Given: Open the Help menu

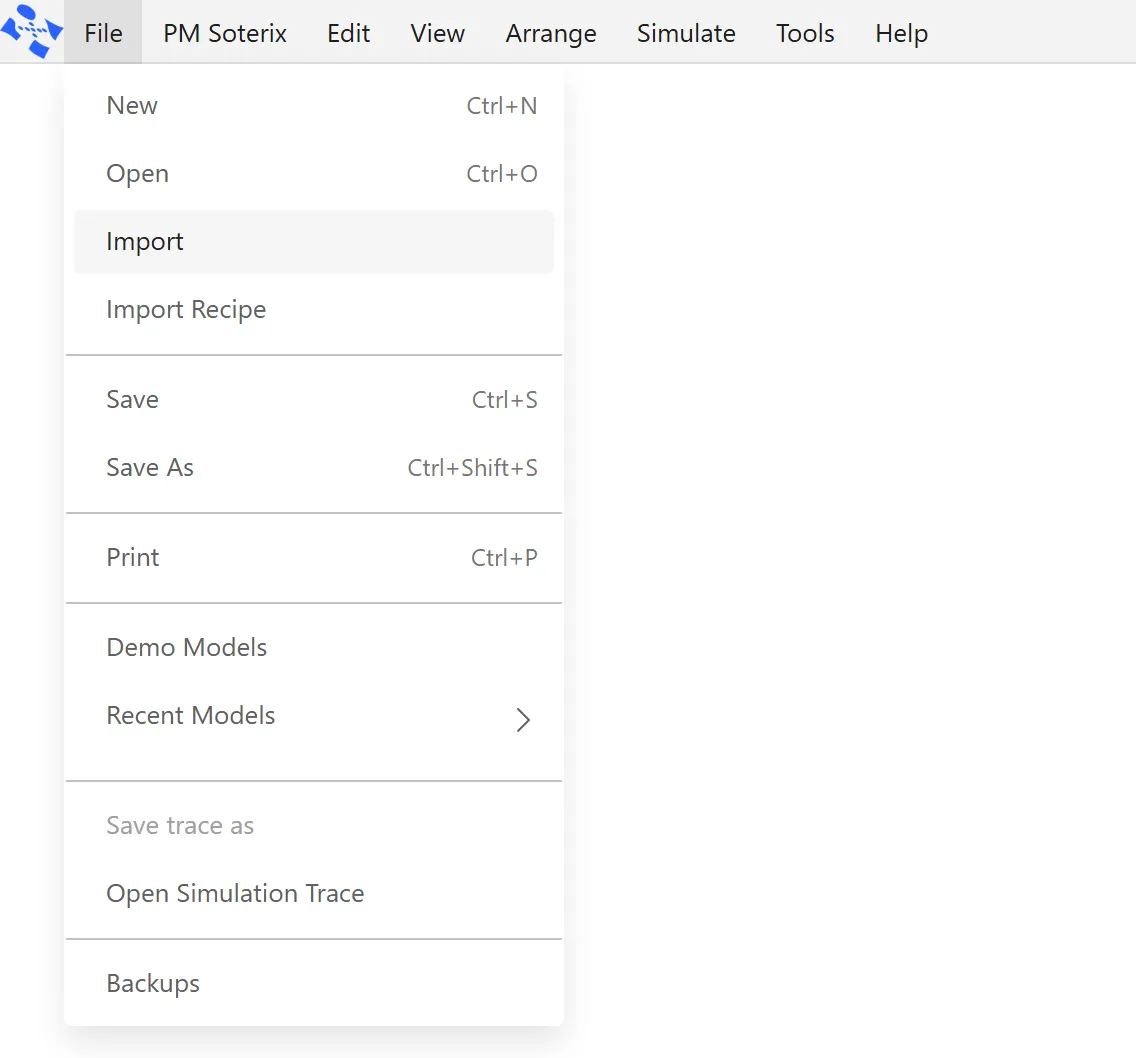Looking at the screenshot, I should [901, 33].
